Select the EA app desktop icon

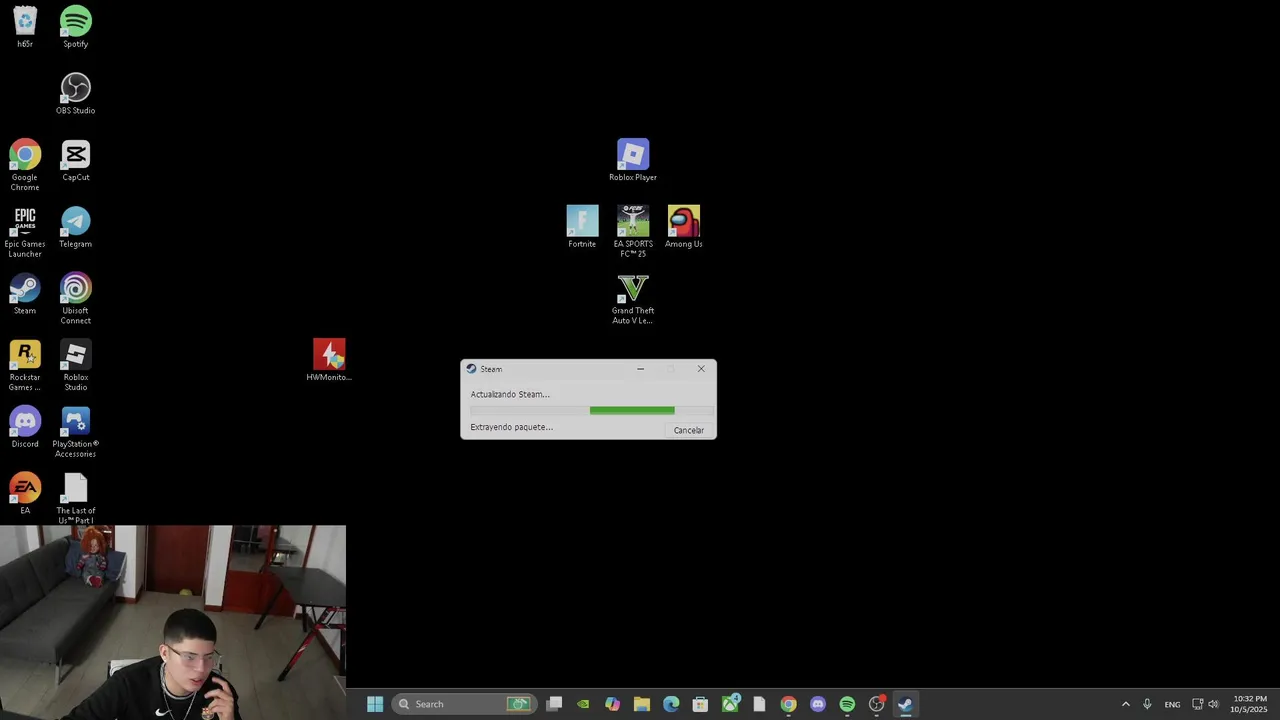[x=25, y=494]
